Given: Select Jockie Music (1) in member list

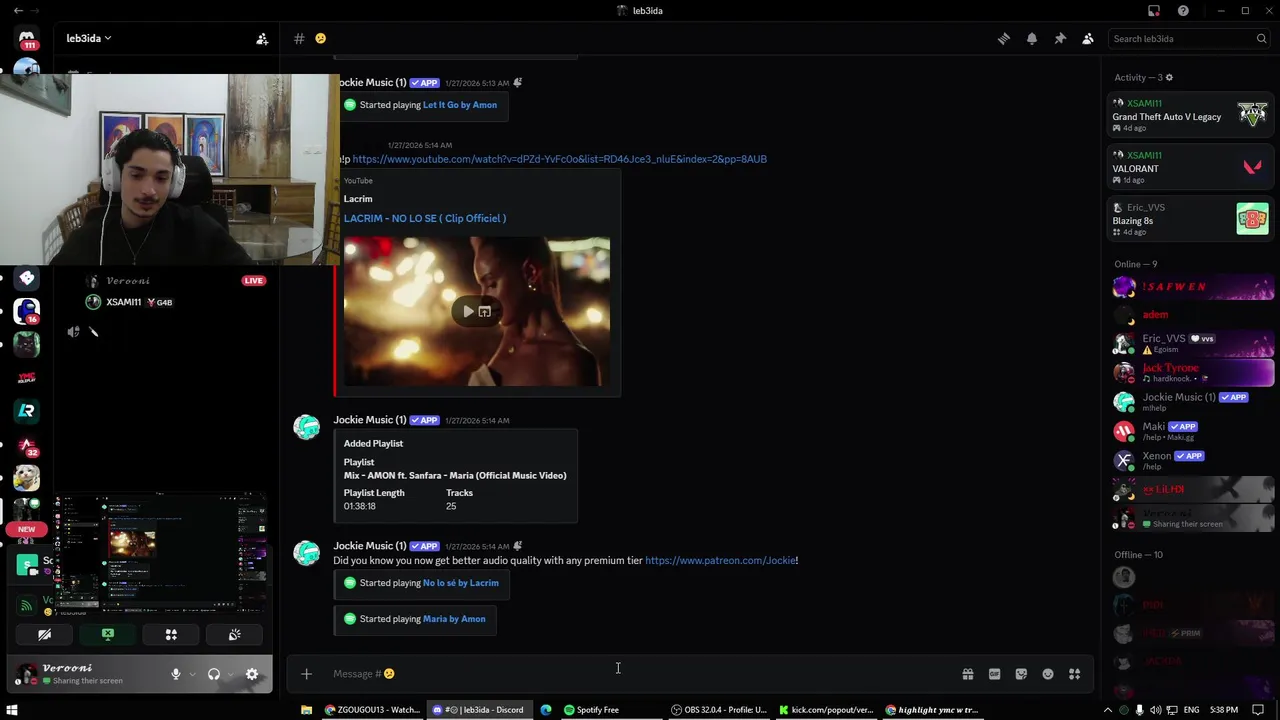Looking at the screenshot, I should click(1192, 402).
